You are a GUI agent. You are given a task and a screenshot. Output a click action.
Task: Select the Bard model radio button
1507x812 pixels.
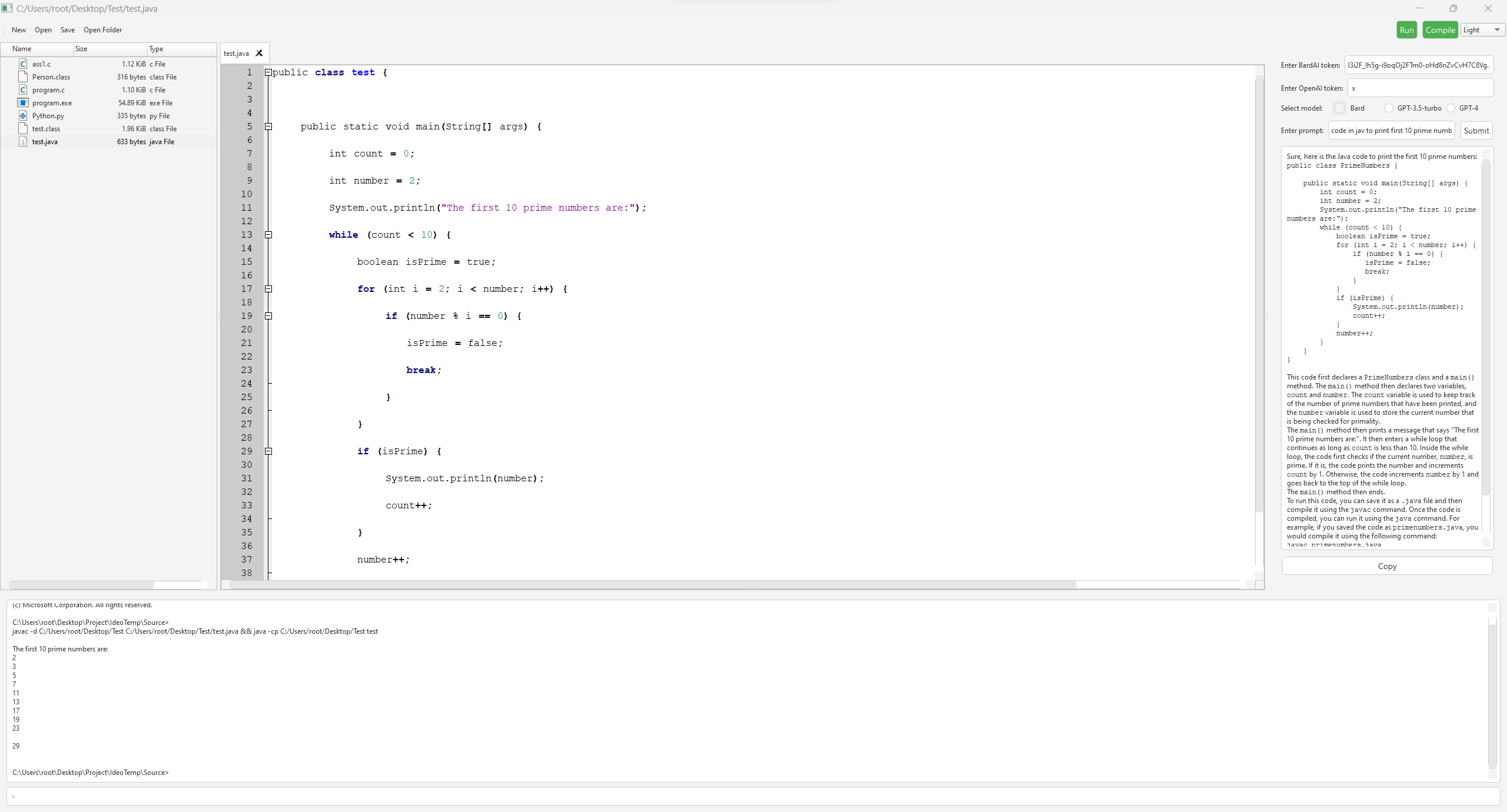1337,108
